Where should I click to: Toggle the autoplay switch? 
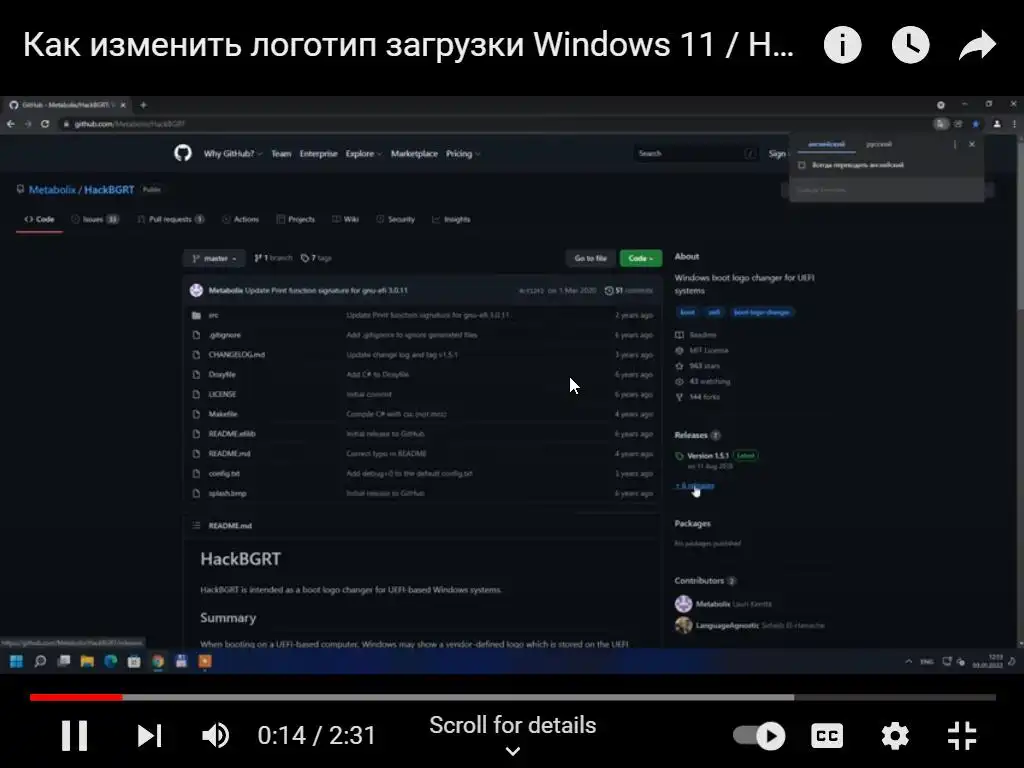coord(759,736)
